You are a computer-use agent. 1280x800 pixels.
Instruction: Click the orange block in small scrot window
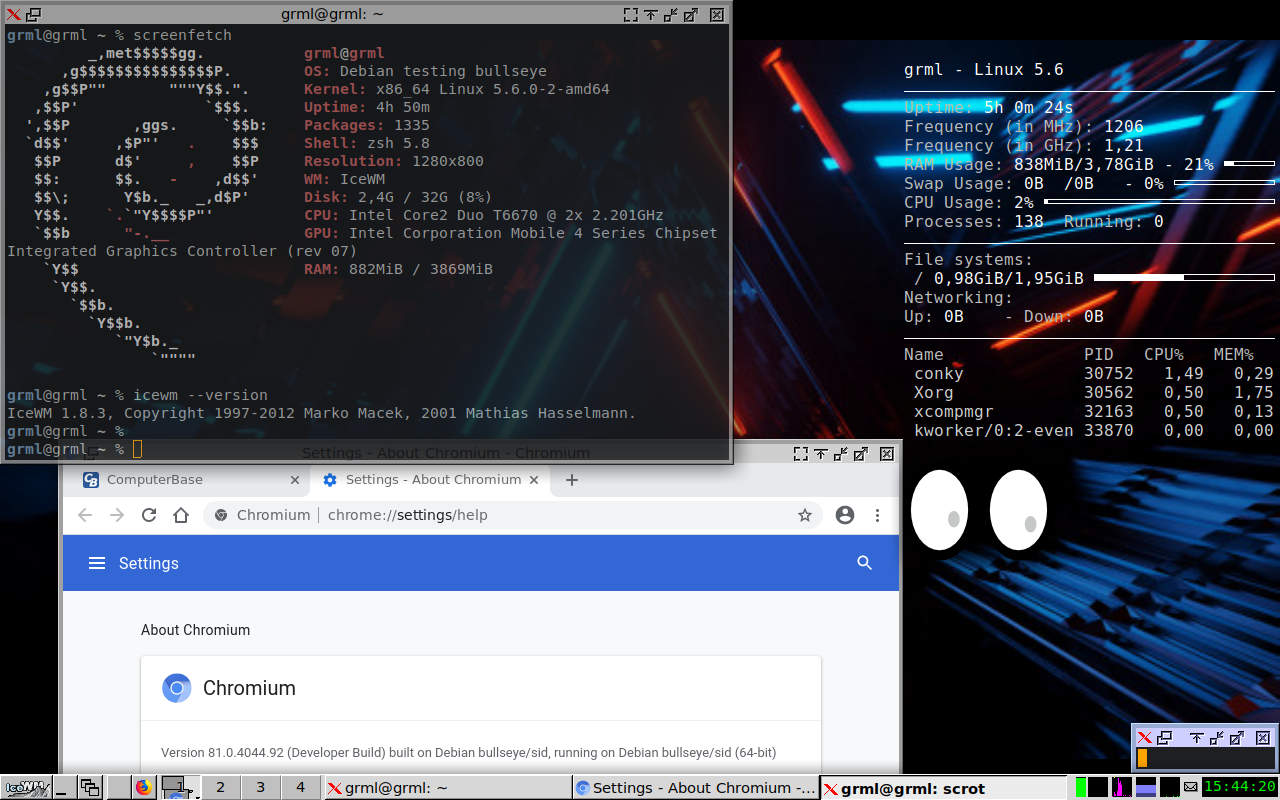pos(1142,759)
